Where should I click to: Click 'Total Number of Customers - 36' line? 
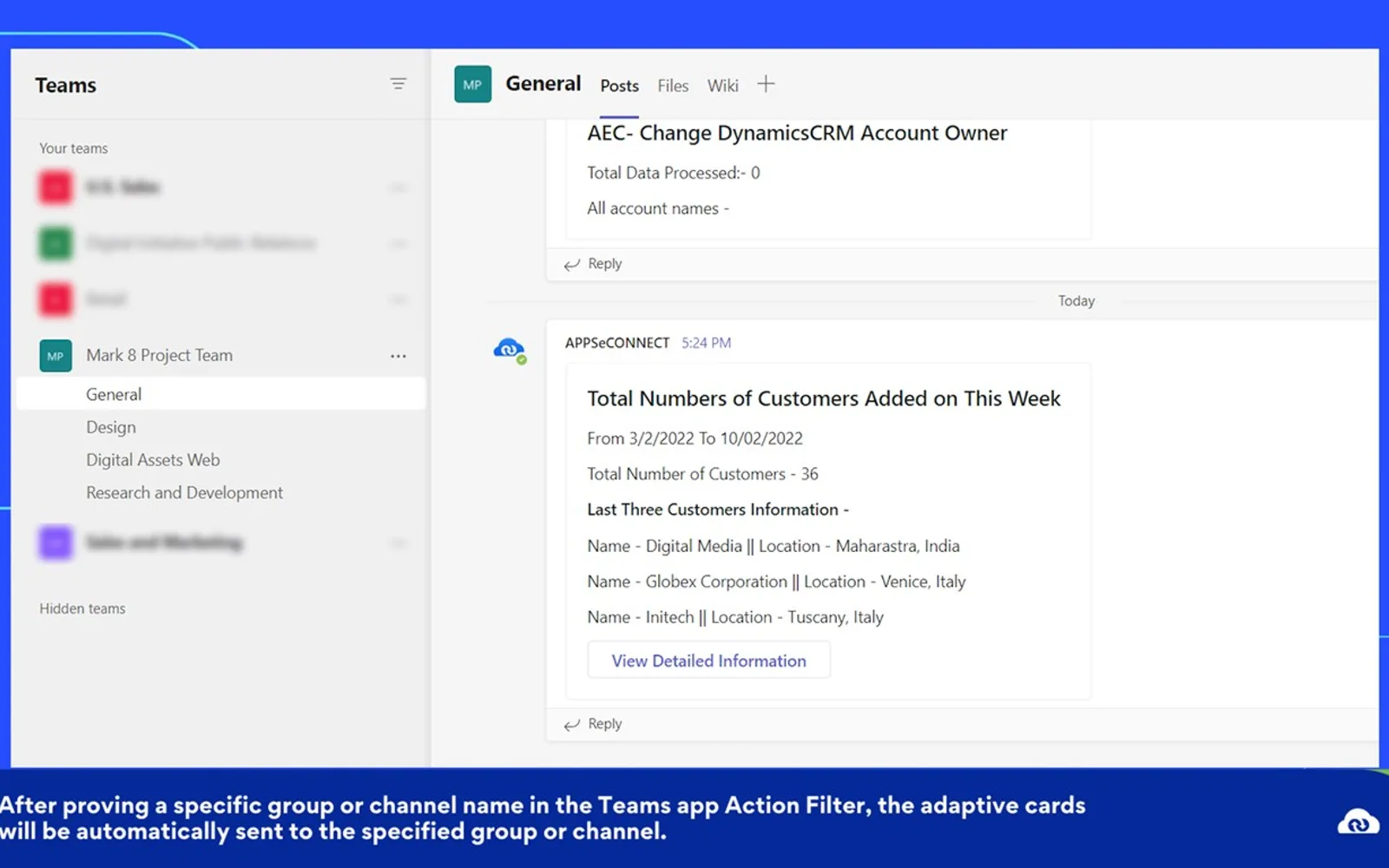point(702,474)
